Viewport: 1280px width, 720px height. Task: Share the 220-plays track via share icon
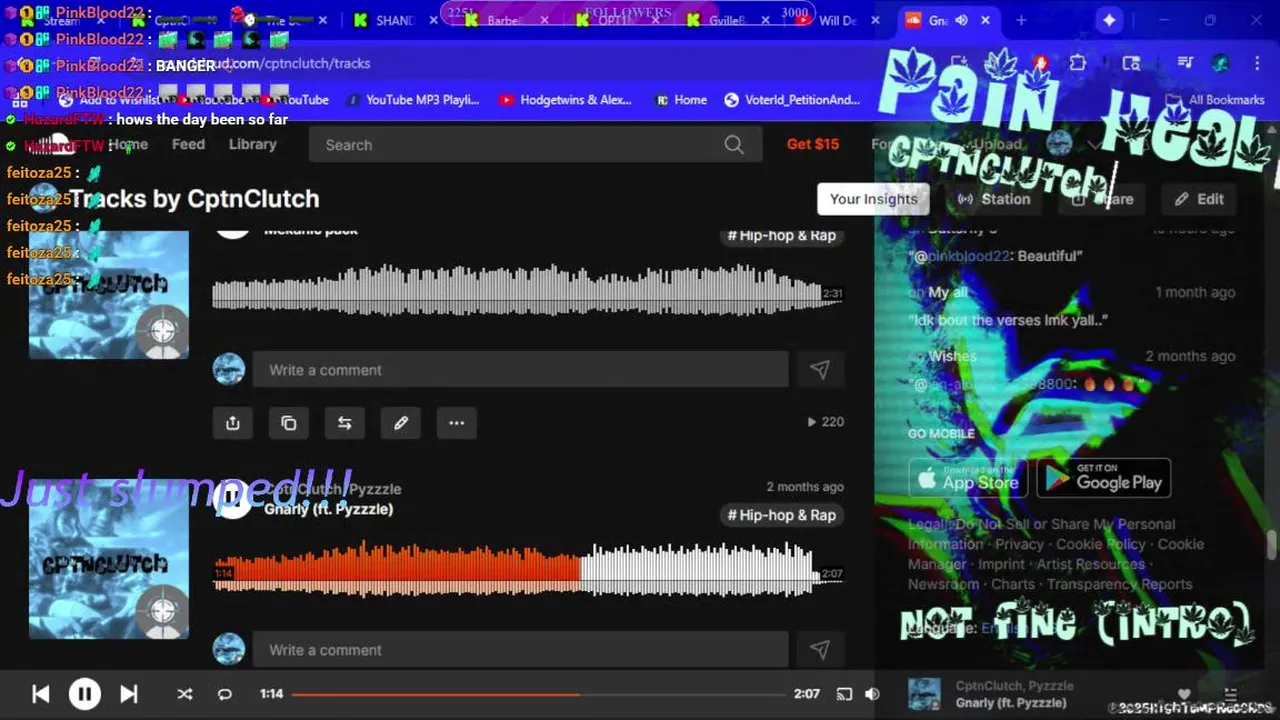(x=233, y=423)
